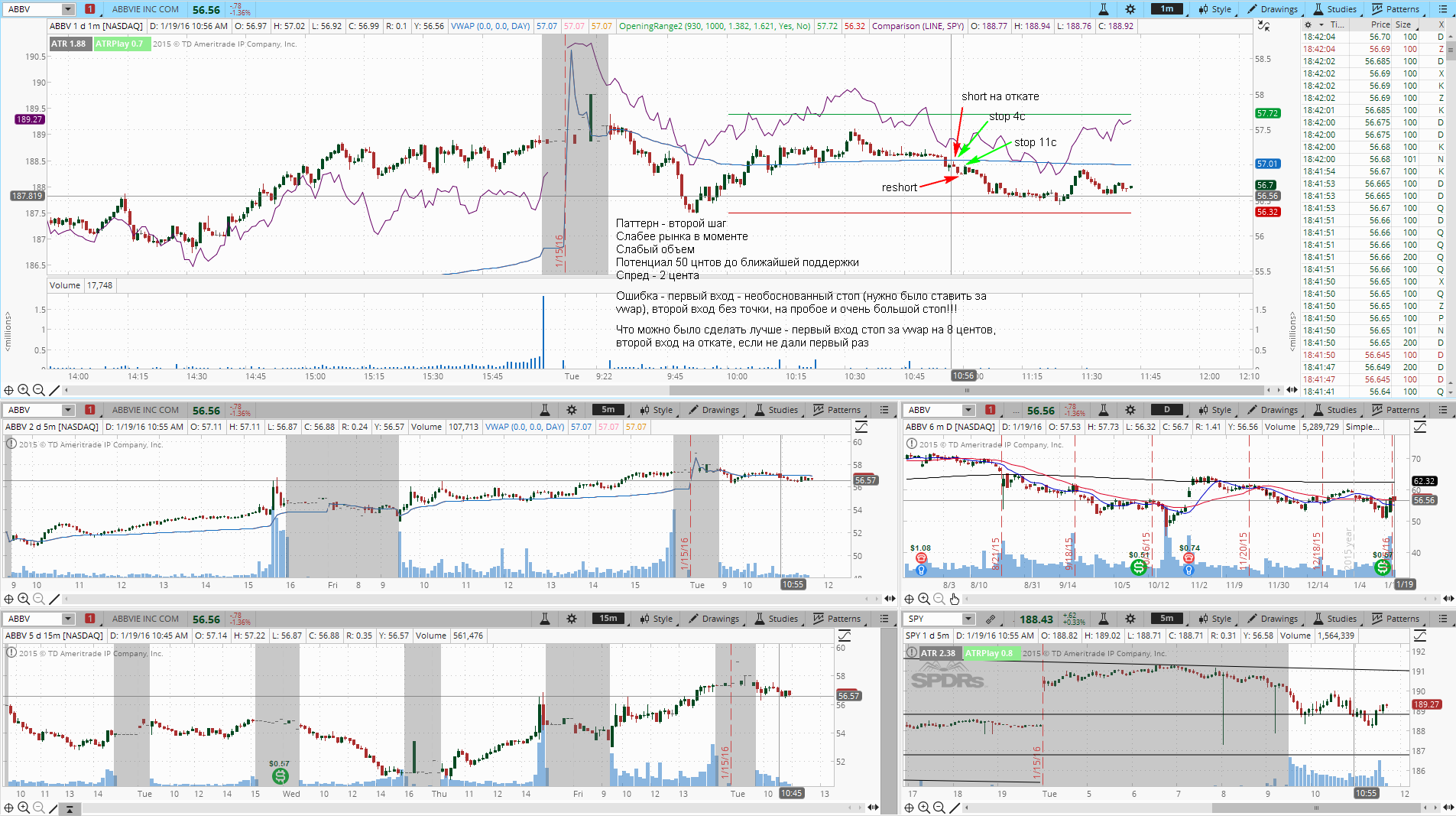Open Time and Sales settings dropdown arrow
This screenshot has height=816, width=1456.
tap(1321, 24)
